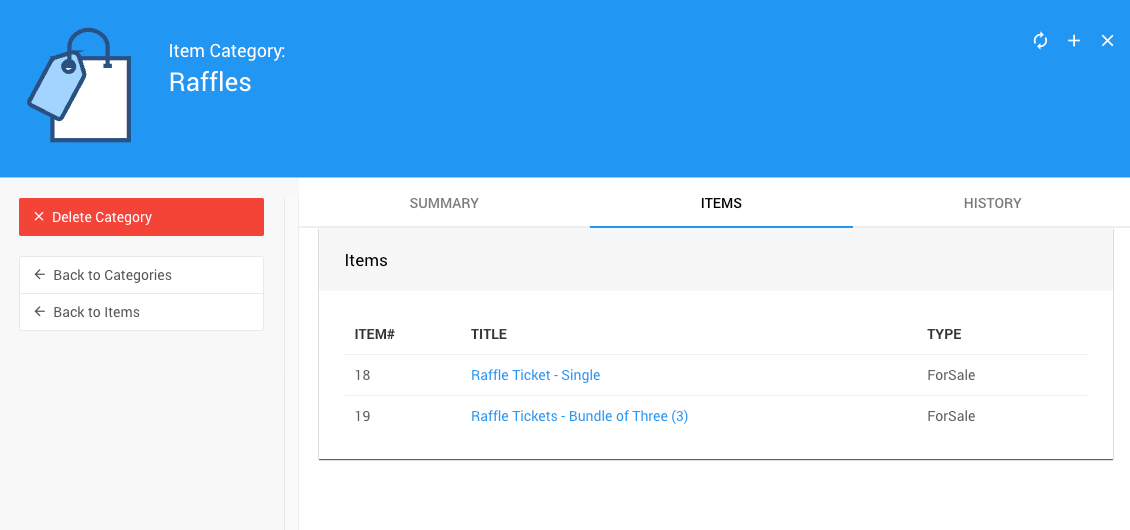Switch to the Summary tab
The height and width of the screenshot is (530, 1130).
444,203
